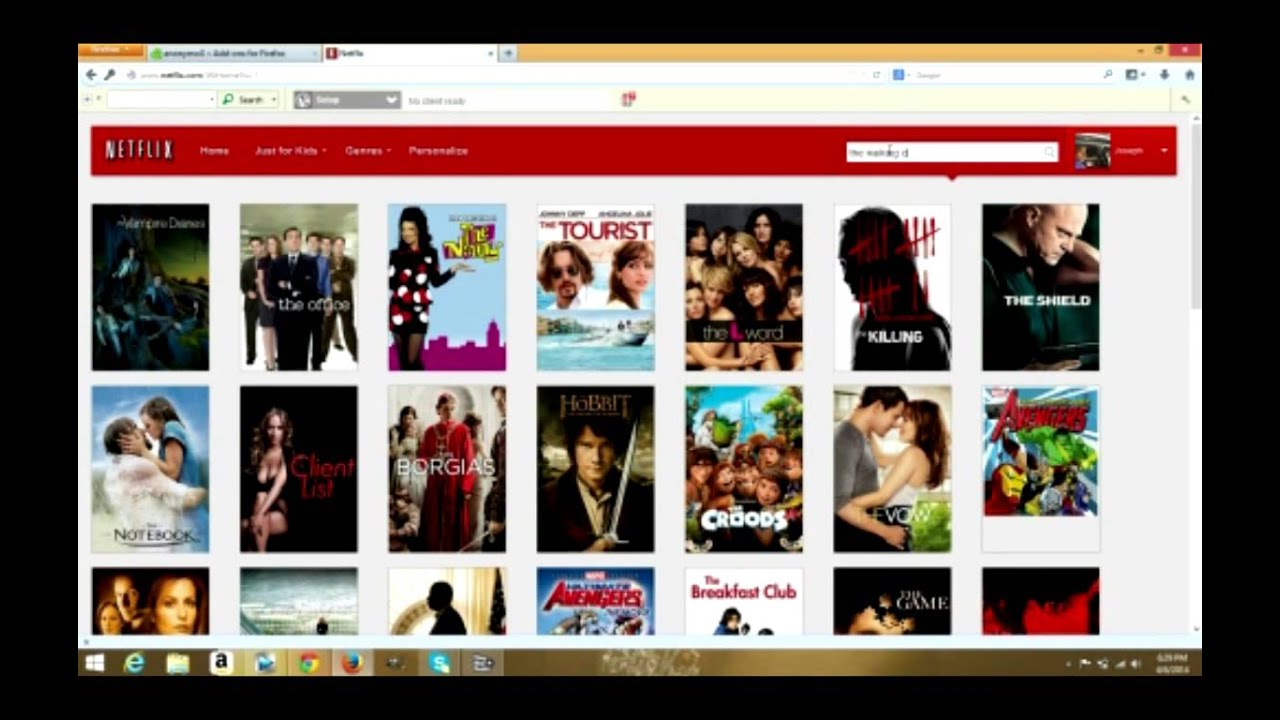Open a new tab with plus button
Image resolution: width=1280 pixels, height=720 pixels.
(x=508, y=53)
